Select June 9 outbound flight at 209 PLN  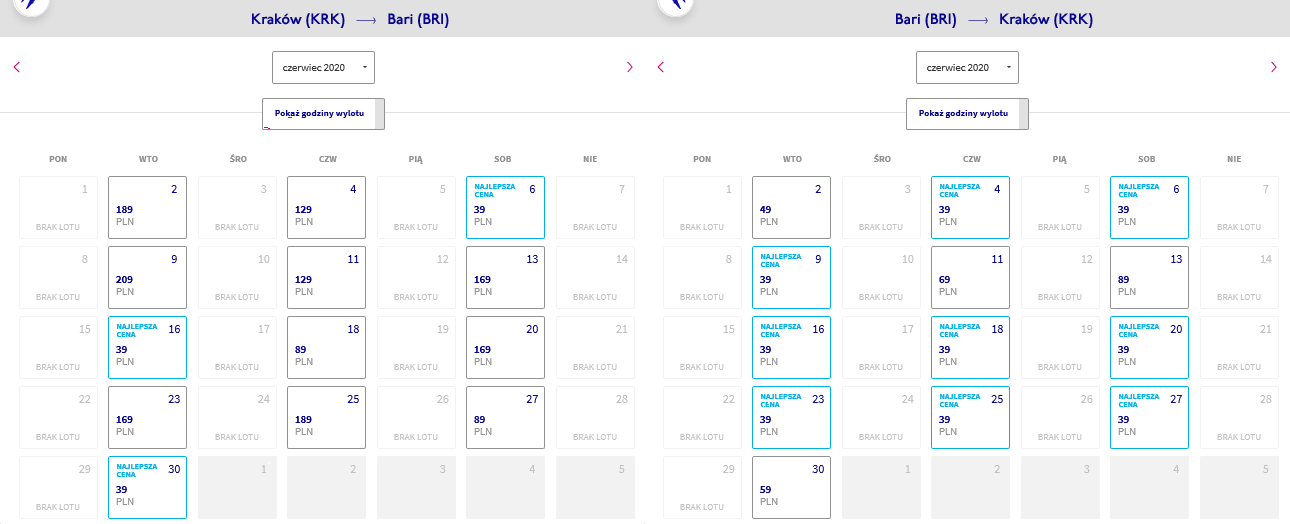(x=147, y=277)
